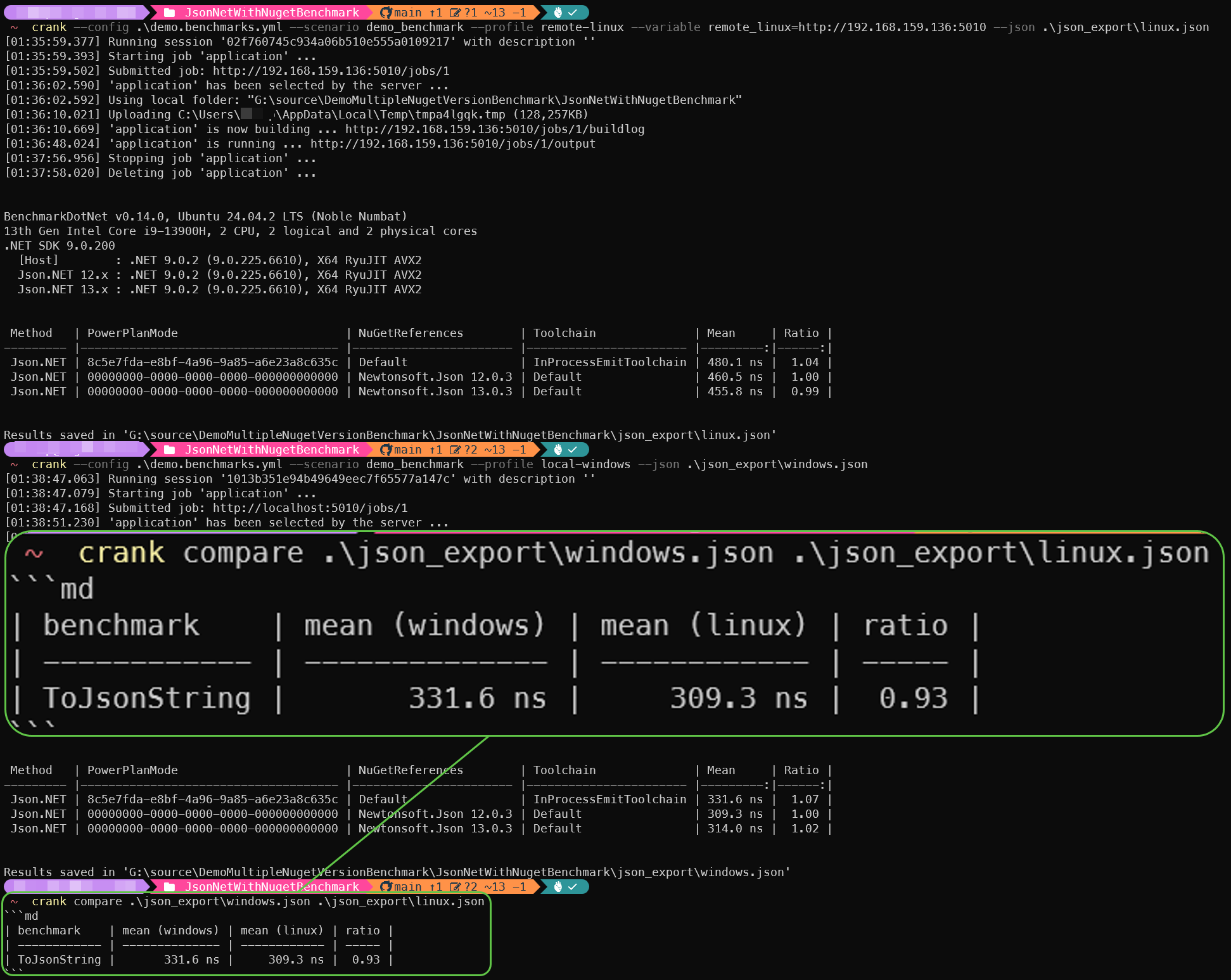
Task: Click GitHub icon in prompt above local-windows command
Action: point(386,450)
